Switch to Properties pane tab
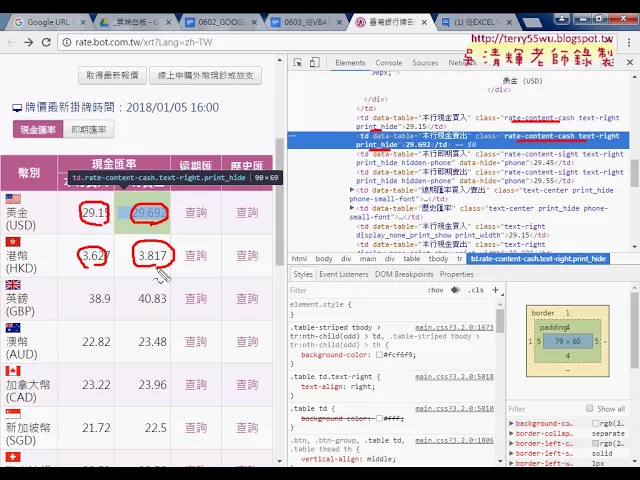The image size is (640, 480). [457, 274]
